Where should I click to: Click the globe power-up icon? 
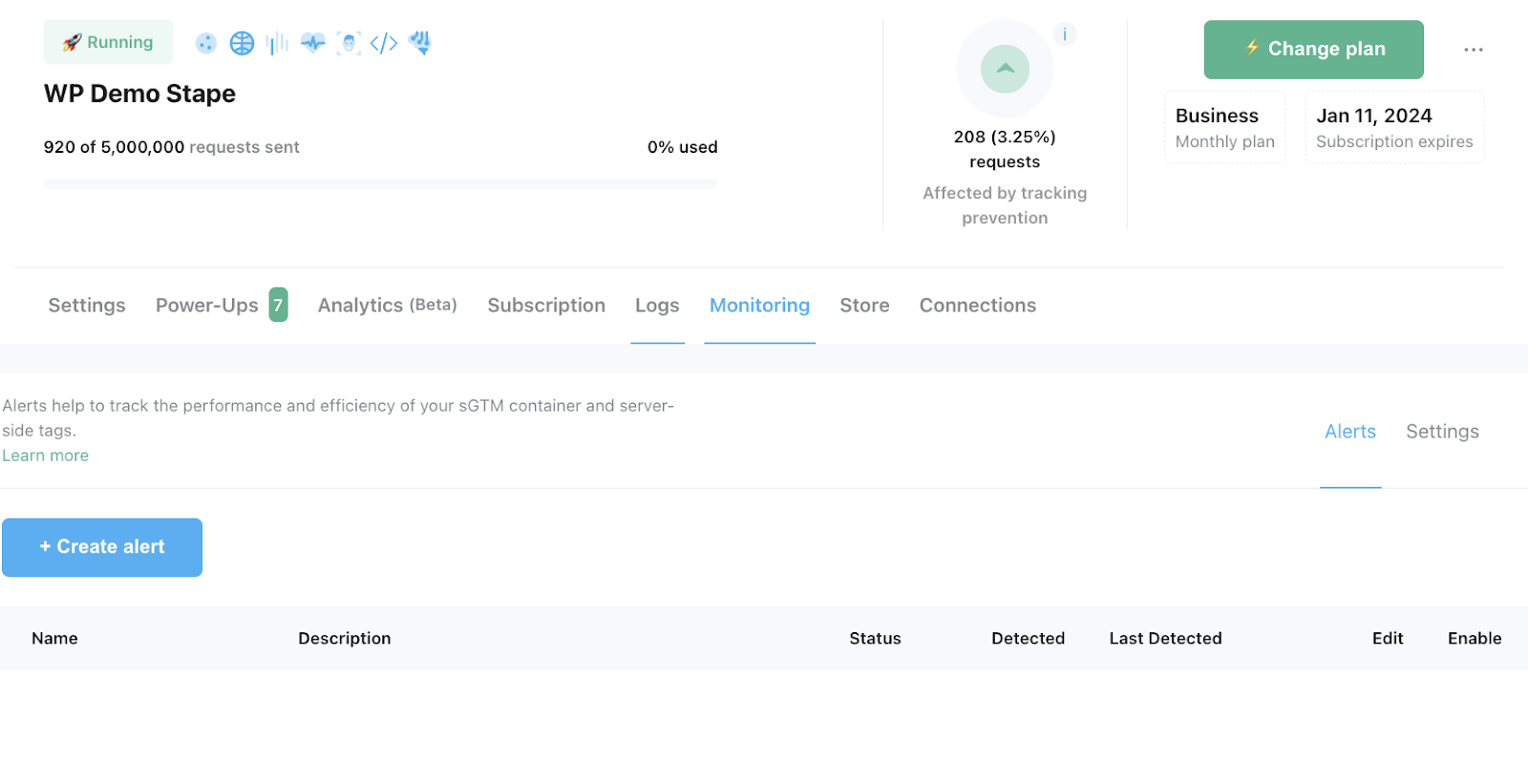242,43
